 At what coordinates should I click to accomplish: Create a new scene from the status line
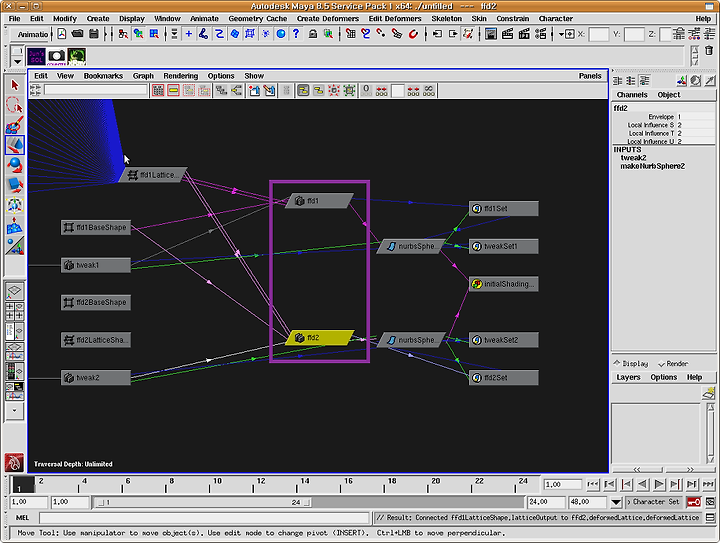(x=62, y=34)
